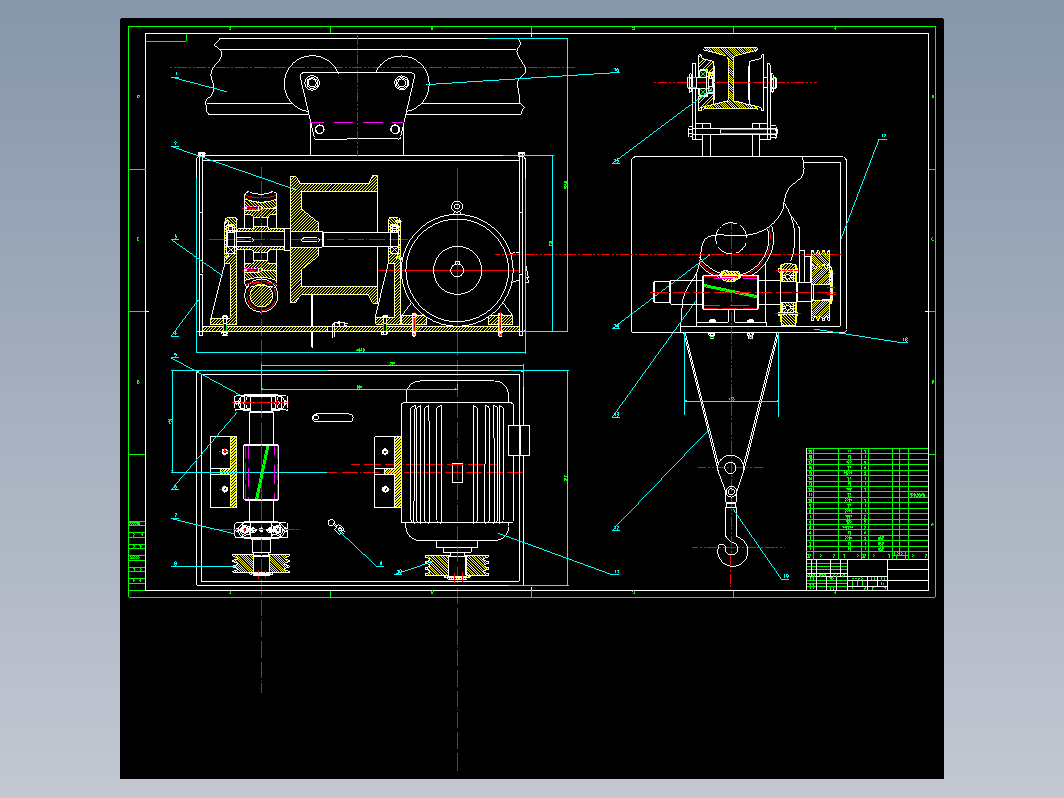Click the oblong slot in the base plate
The width and height of the screenshot is (1064, 798).
click(x=332, y=417)
